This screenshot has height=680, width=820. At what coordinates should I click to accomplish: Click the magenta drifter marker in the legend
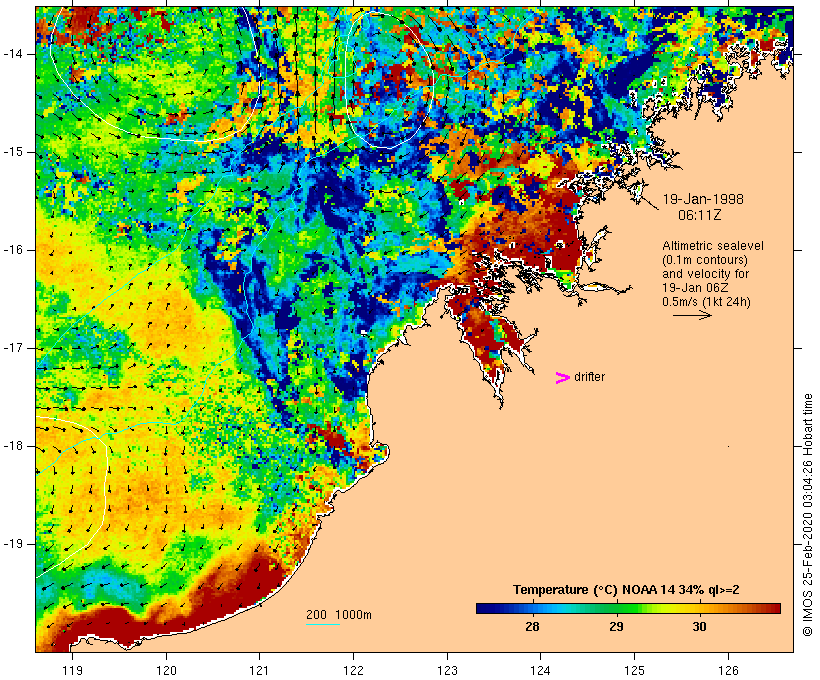(563, 378)
